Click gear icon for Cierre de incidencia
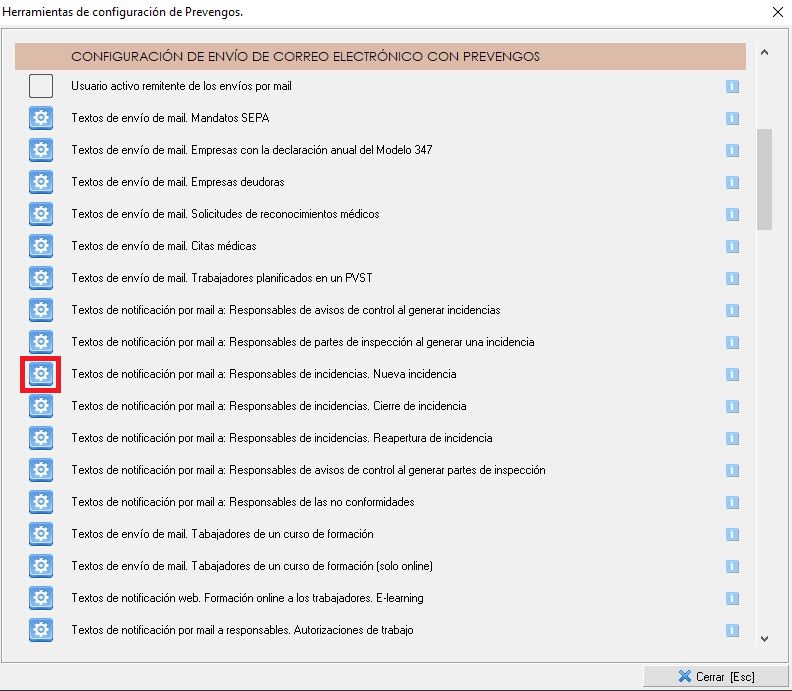This screenshot has width=792, height=691. [x=41, y=406]
